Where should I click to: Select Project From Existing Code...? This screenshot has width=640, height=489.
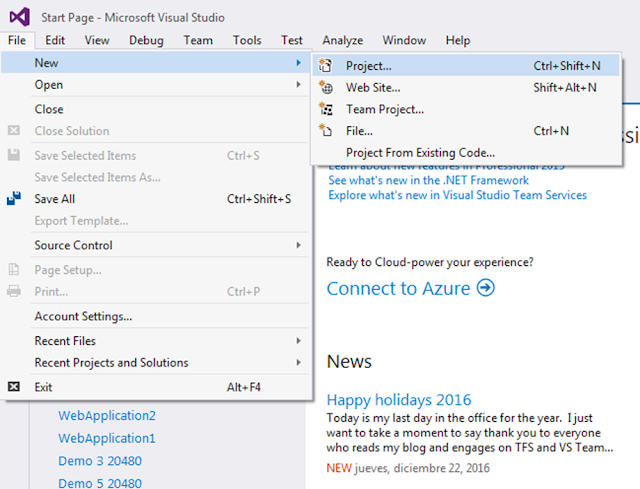[466, 152]
